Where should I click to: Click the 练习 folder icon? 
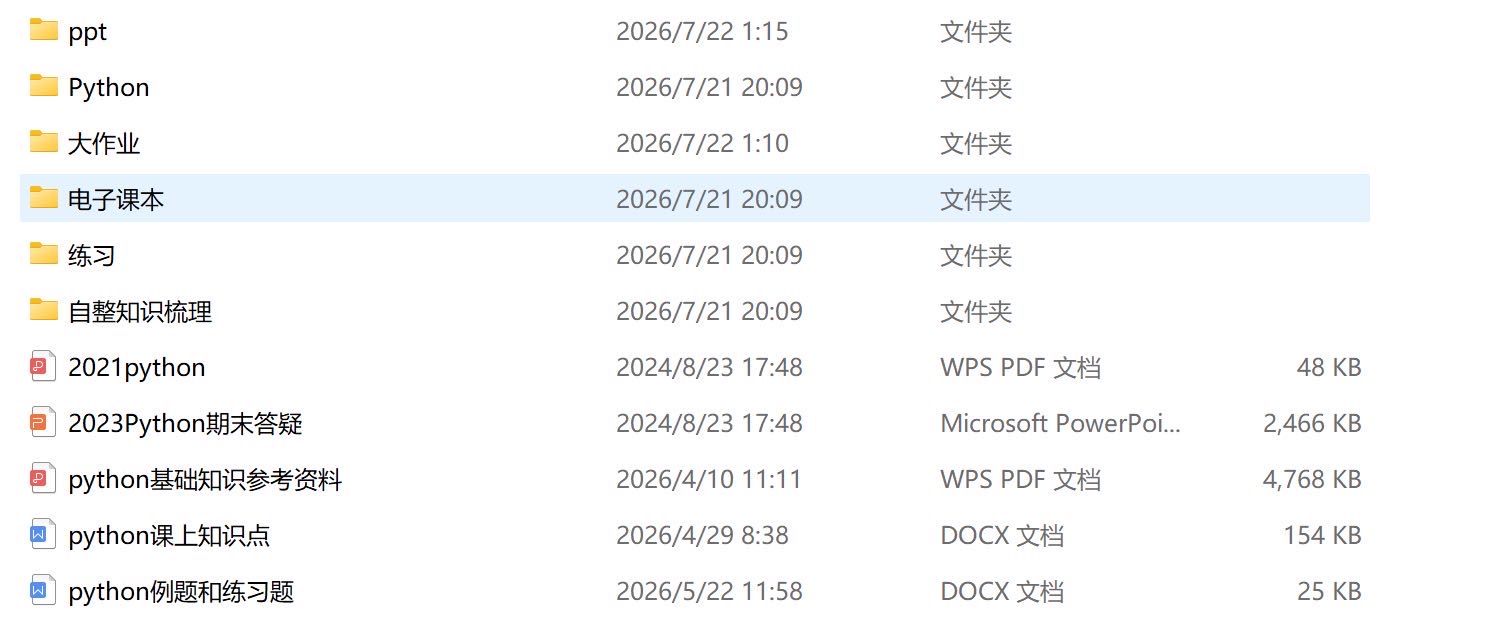point(43,254)
